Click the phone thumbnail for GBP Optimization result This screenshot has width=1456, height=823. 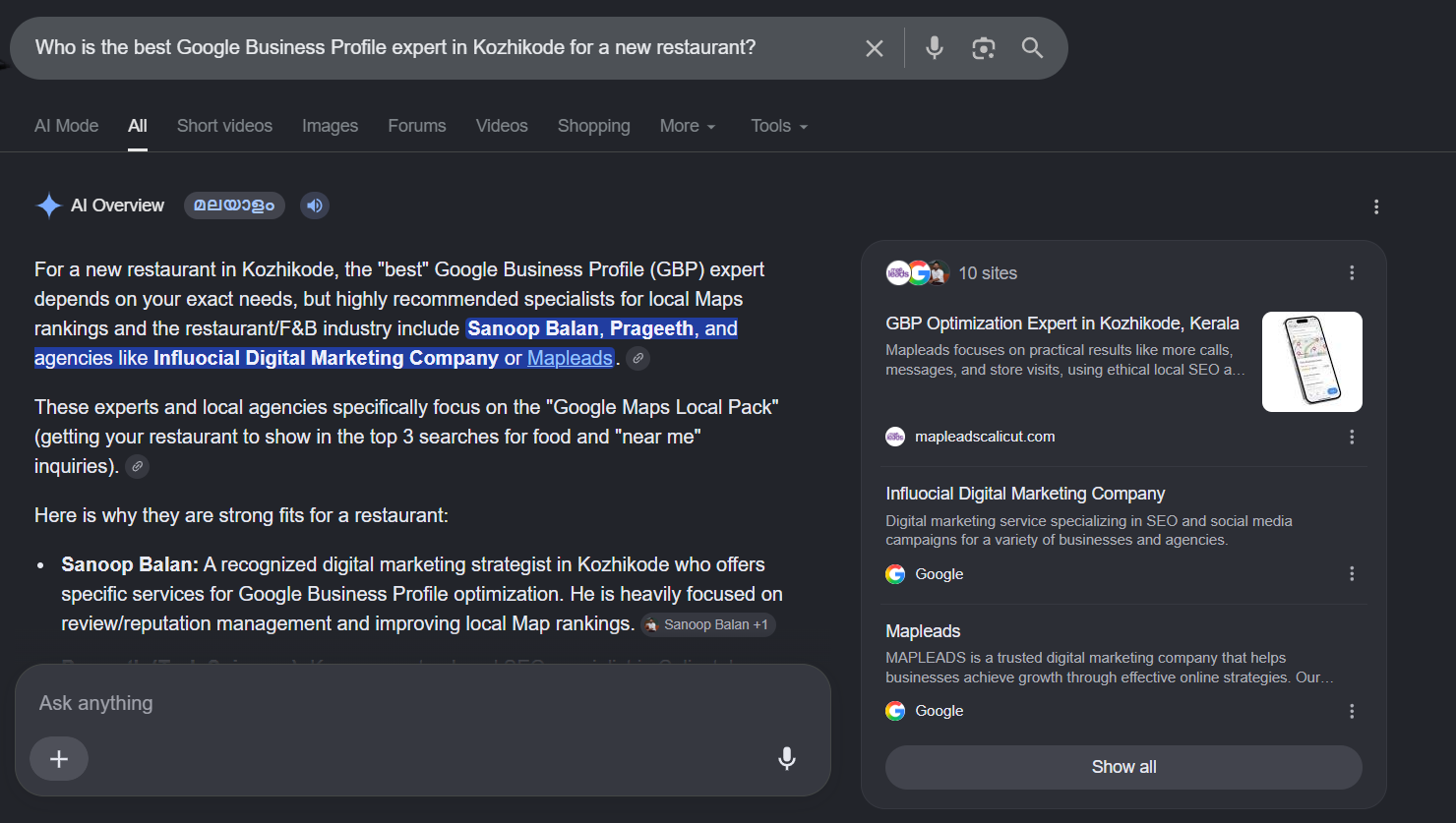click(x=1312, y=362)
